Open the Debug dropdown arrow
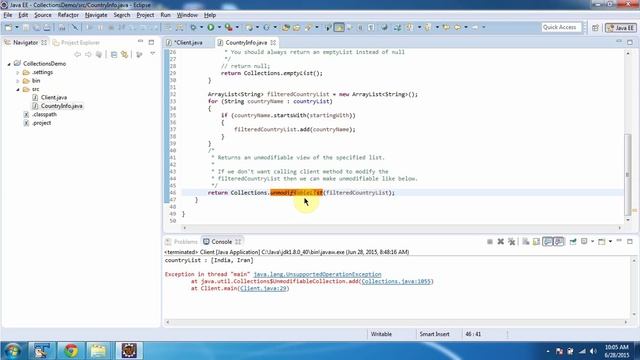640x360 pixels. 201,27
